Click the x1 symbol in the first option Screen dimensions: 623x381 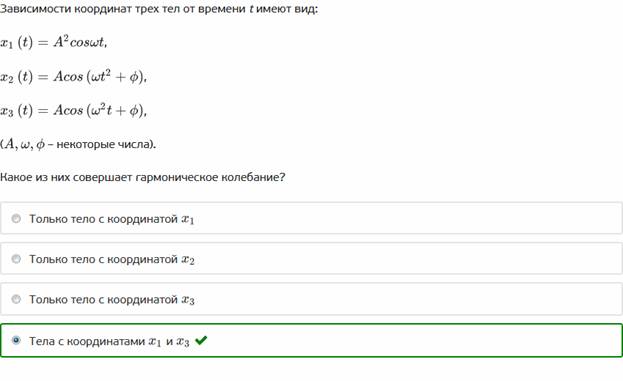(188, 220)
